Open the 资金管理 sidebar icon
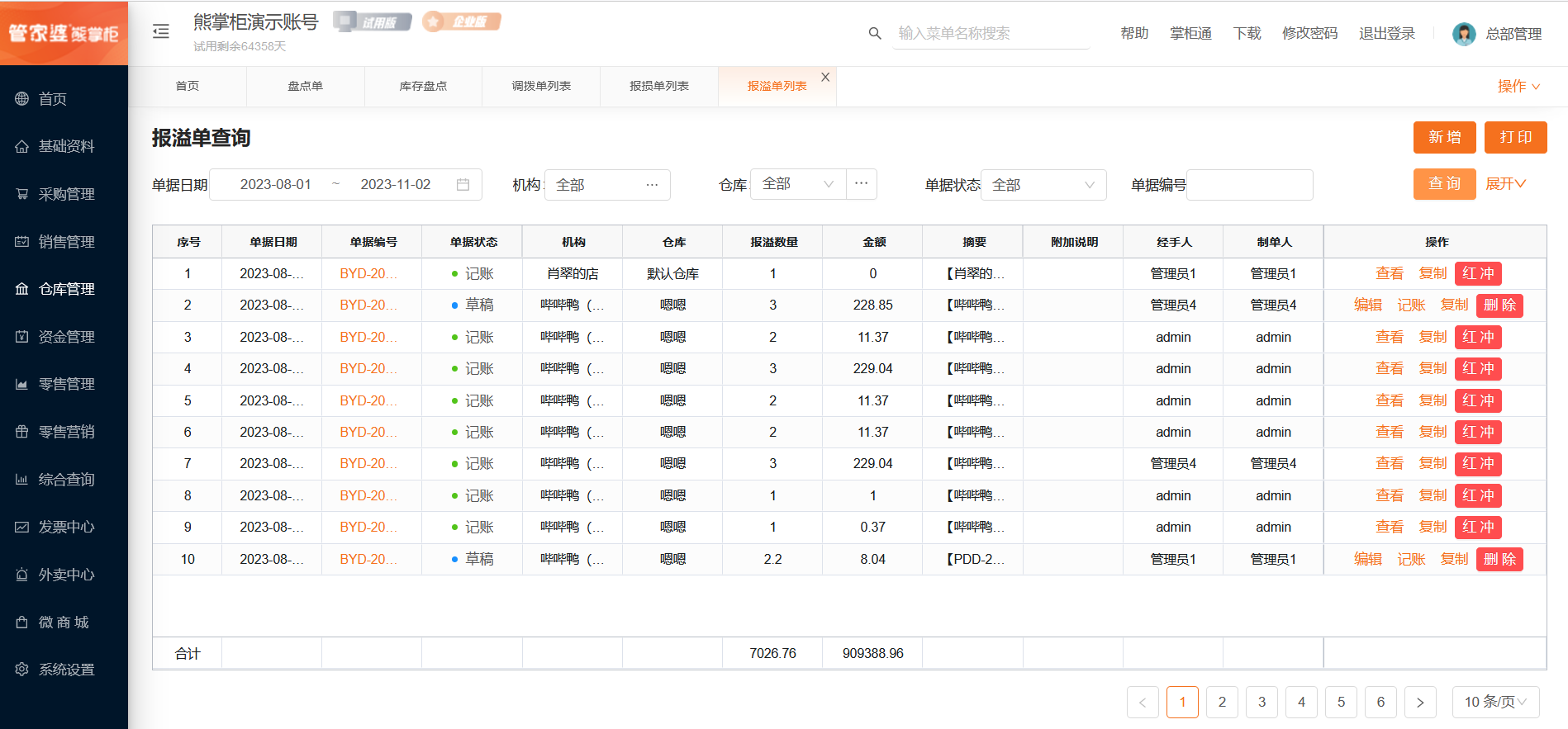The width and height of the screenshot is (1568, 729). [x=22, y=337]
